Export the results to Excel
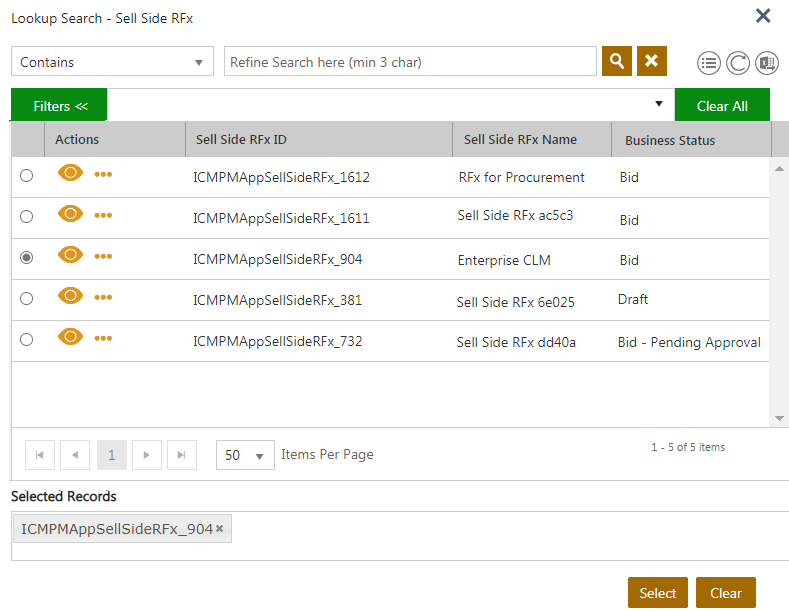This screenshot has width=789, height=611. (x=767, y=63)
